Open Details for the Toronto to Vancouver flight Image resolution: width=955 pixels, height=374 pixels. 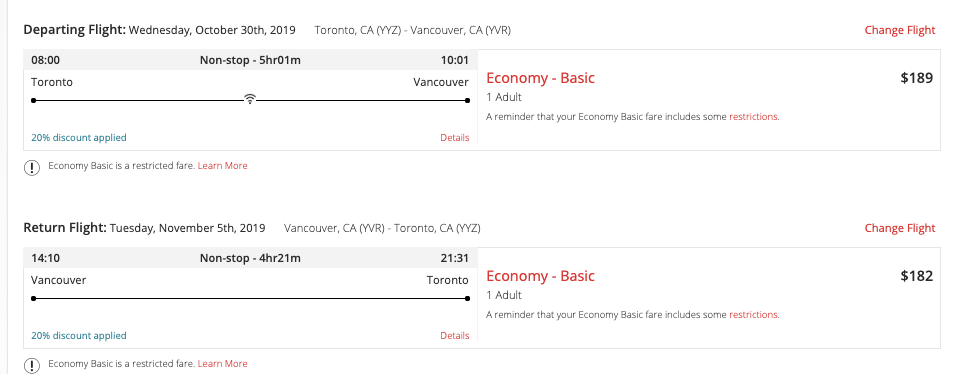coord(454,138)
